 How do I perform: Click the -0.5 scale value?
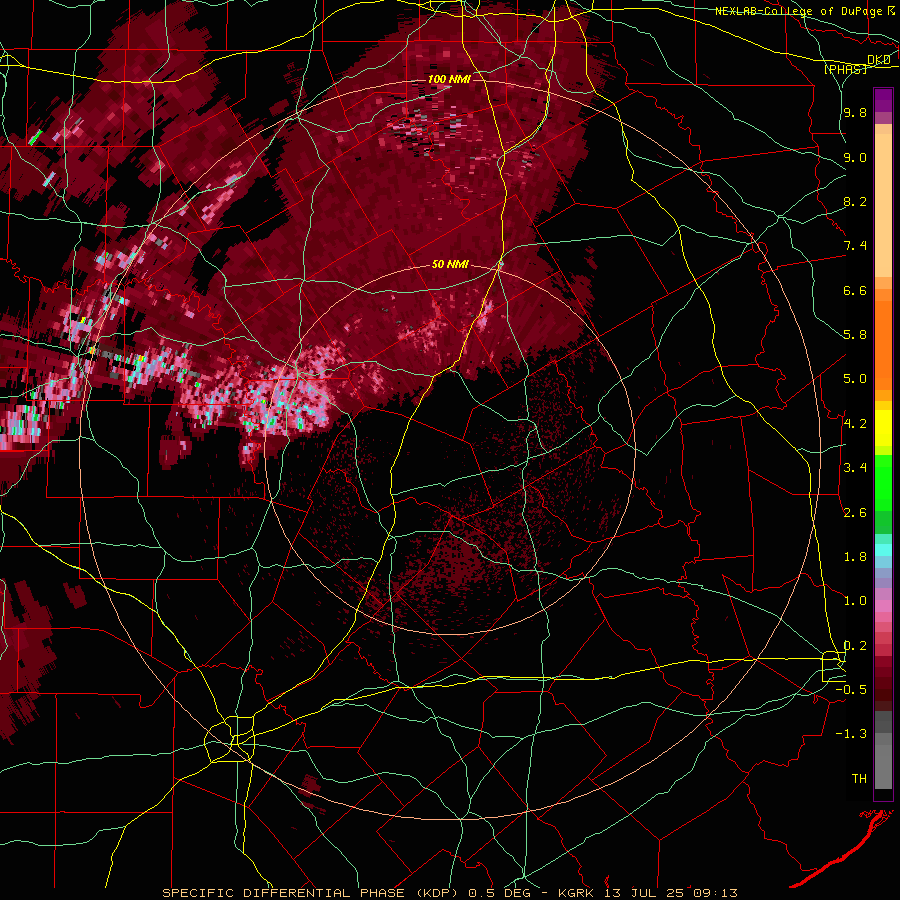(851, 690)
